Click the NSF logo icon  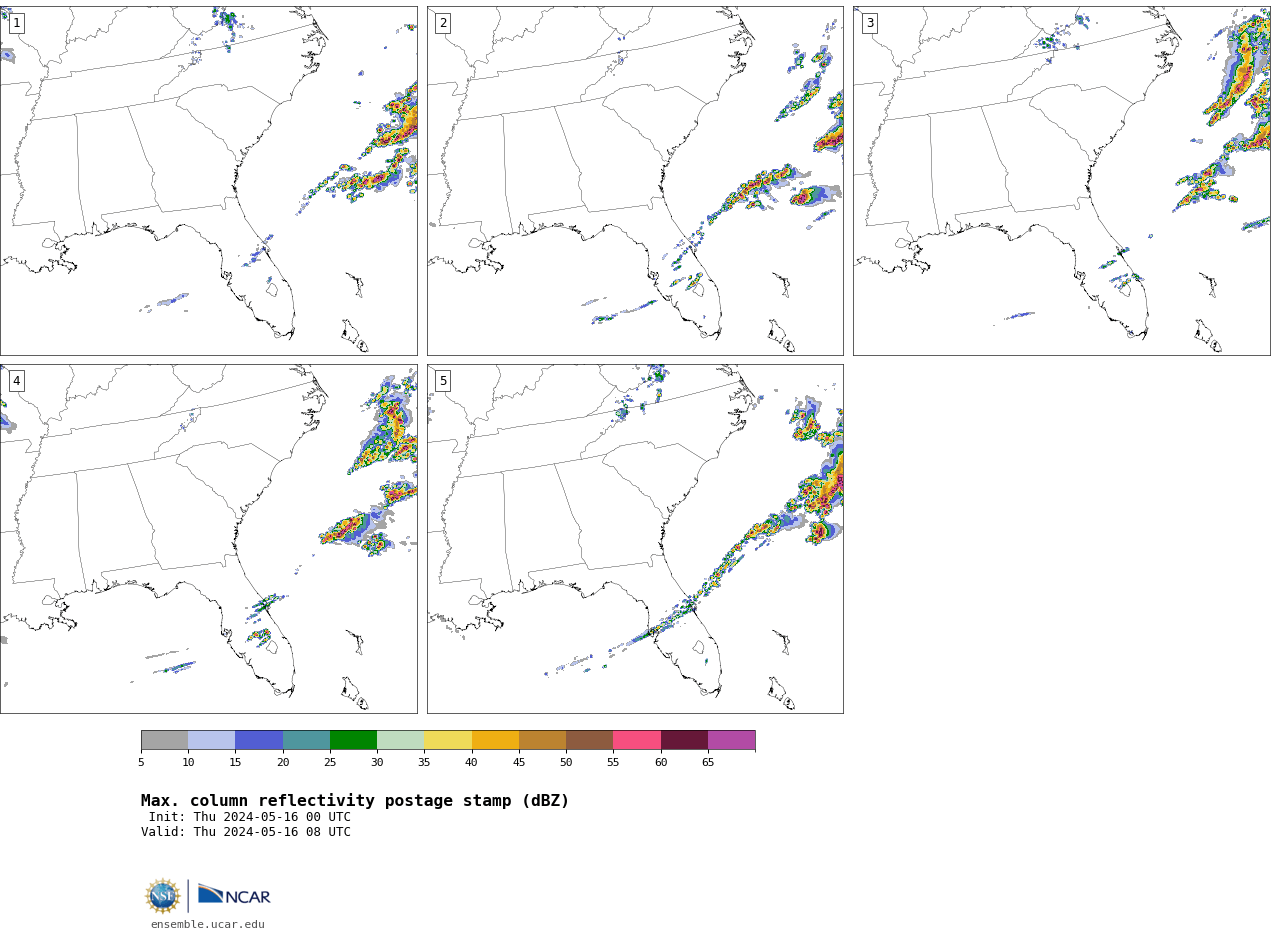pos(163,895)
